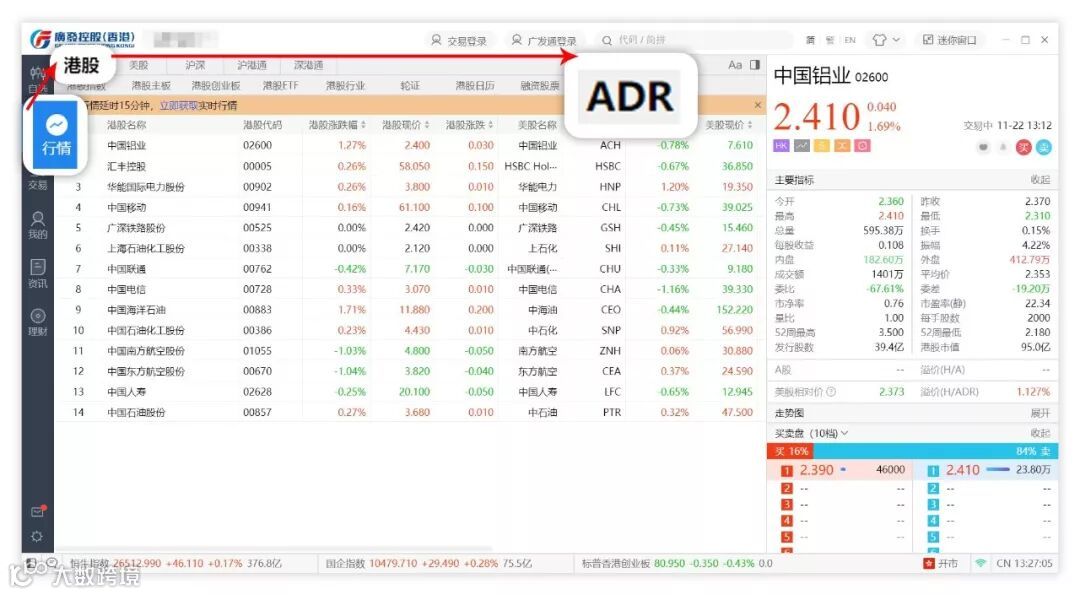Sort by 港股现价 column

point(406,125)
